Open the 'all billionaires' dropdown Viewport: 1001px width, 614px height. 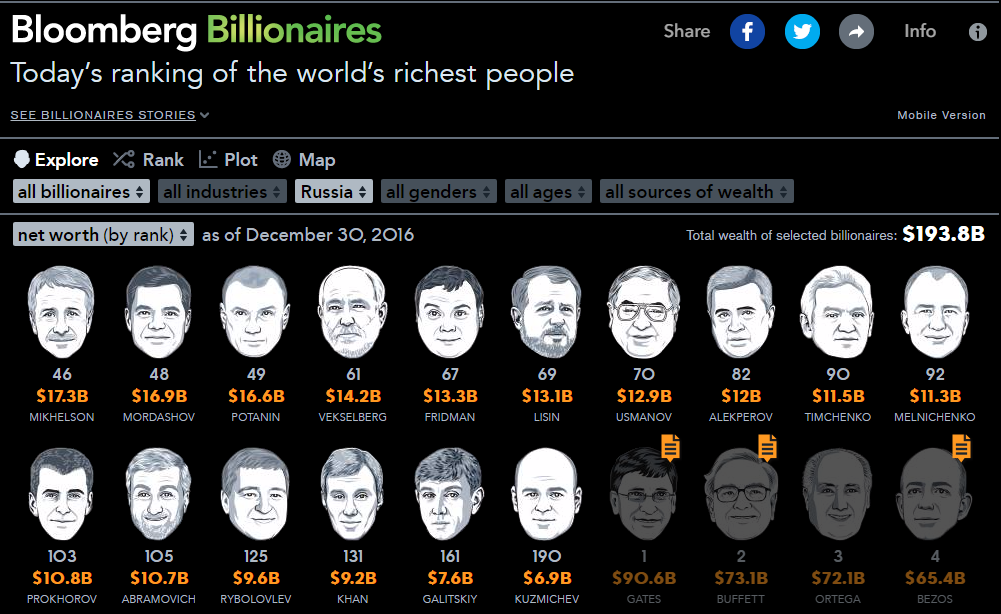tap(81, 191)
